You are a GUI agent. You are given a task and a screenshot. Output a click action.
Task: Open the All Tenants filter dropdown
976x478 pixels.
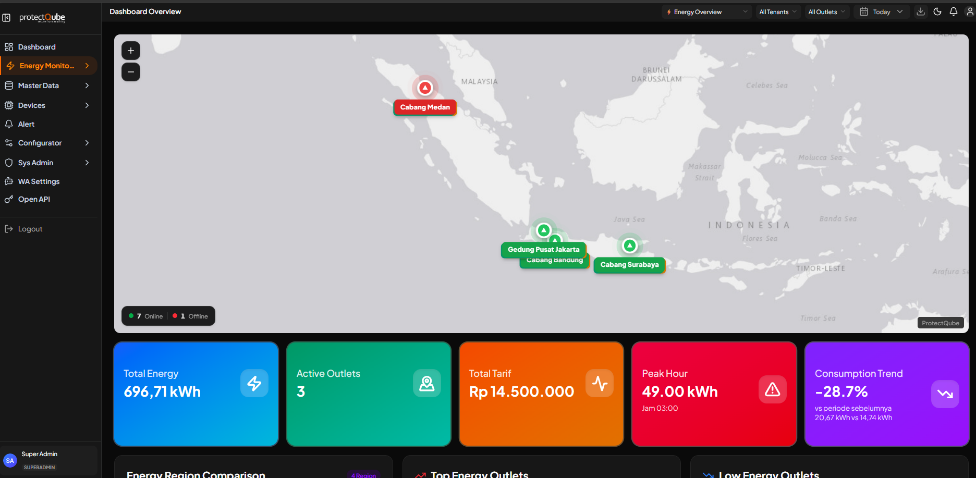778,11
